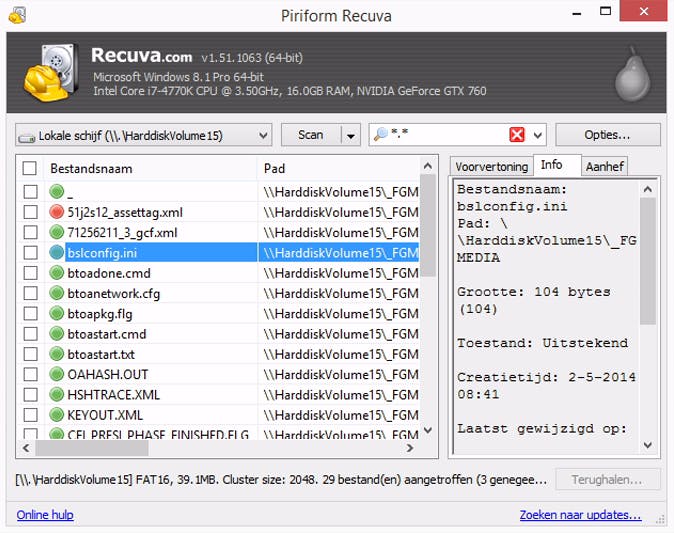
Task: Open the Online hulp link
Action: tap(45, 515)
